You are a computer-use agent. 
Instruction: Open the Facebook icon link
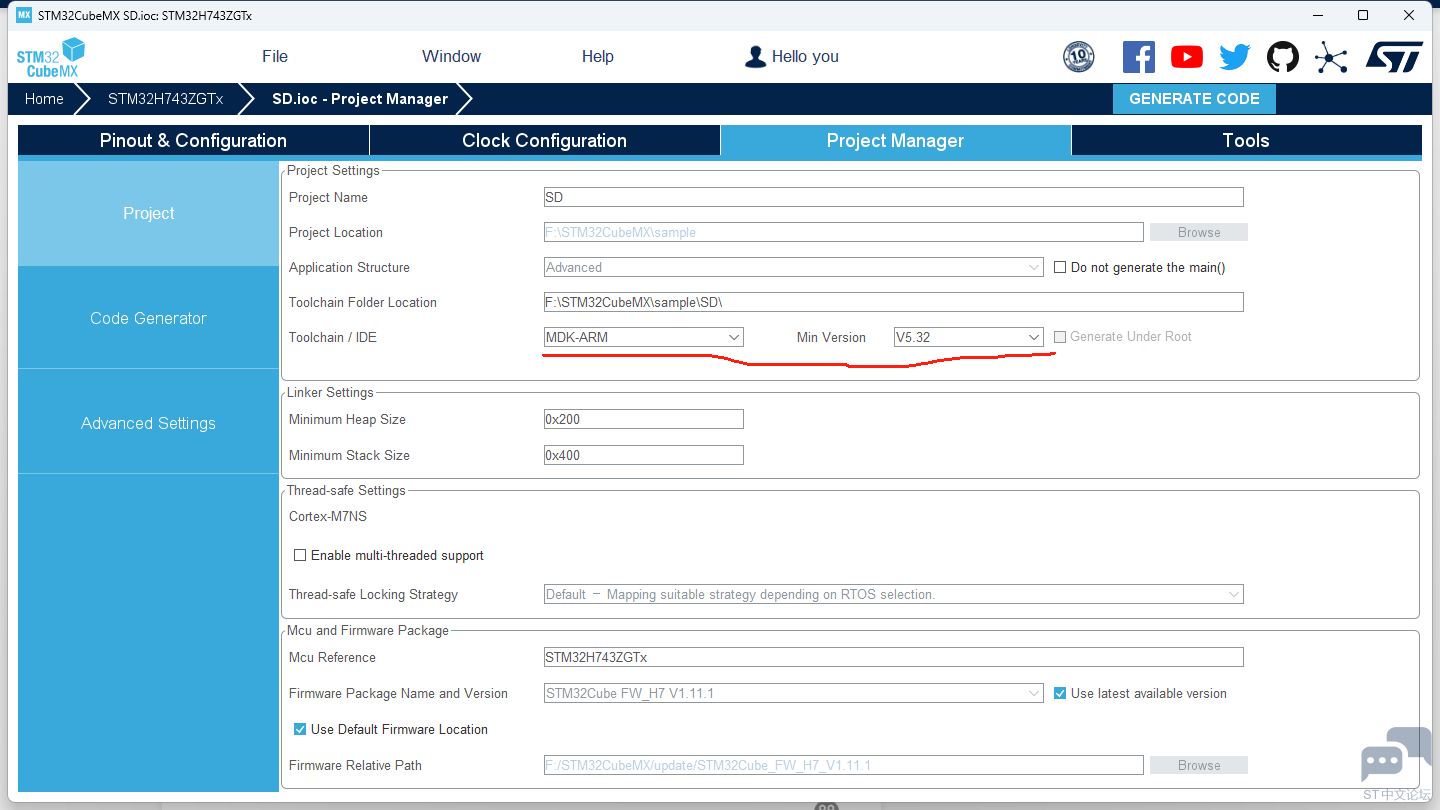tap(1139, 57)
